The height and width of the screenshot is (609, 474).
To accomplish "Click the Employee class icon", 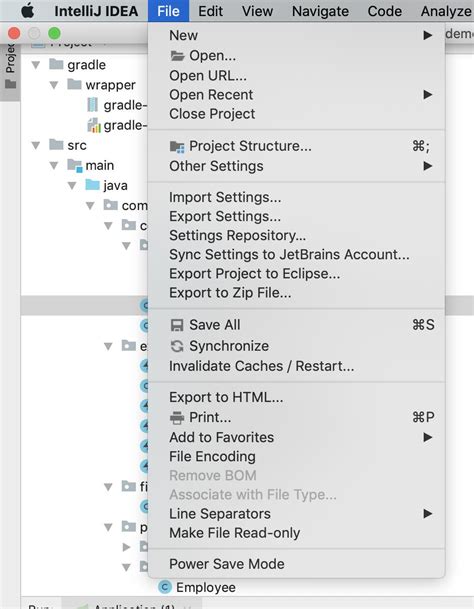I will pyautogui.click(x=165, y=587).
